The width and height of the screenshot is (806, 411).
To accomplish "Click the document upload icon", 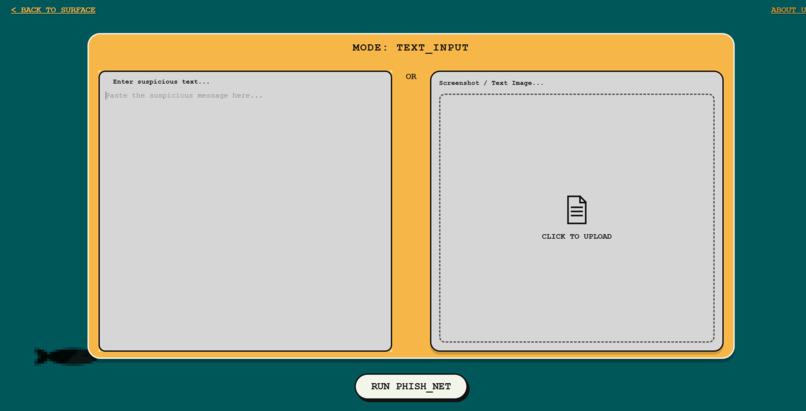I will click(x=576, y=210).
